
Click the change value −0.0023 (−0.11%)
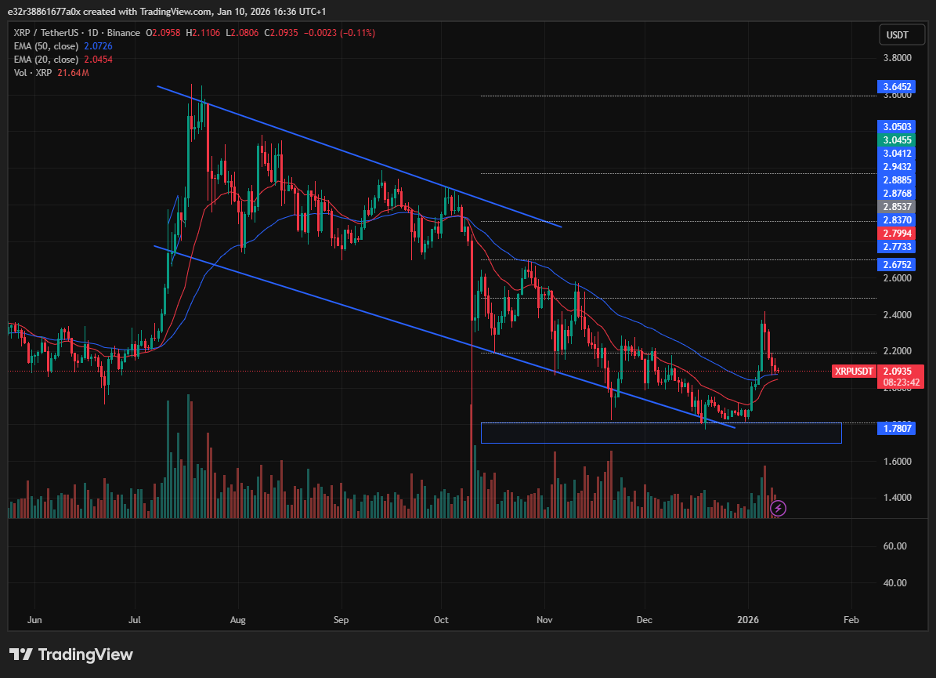pyautogui.click(x=339, y=33)
